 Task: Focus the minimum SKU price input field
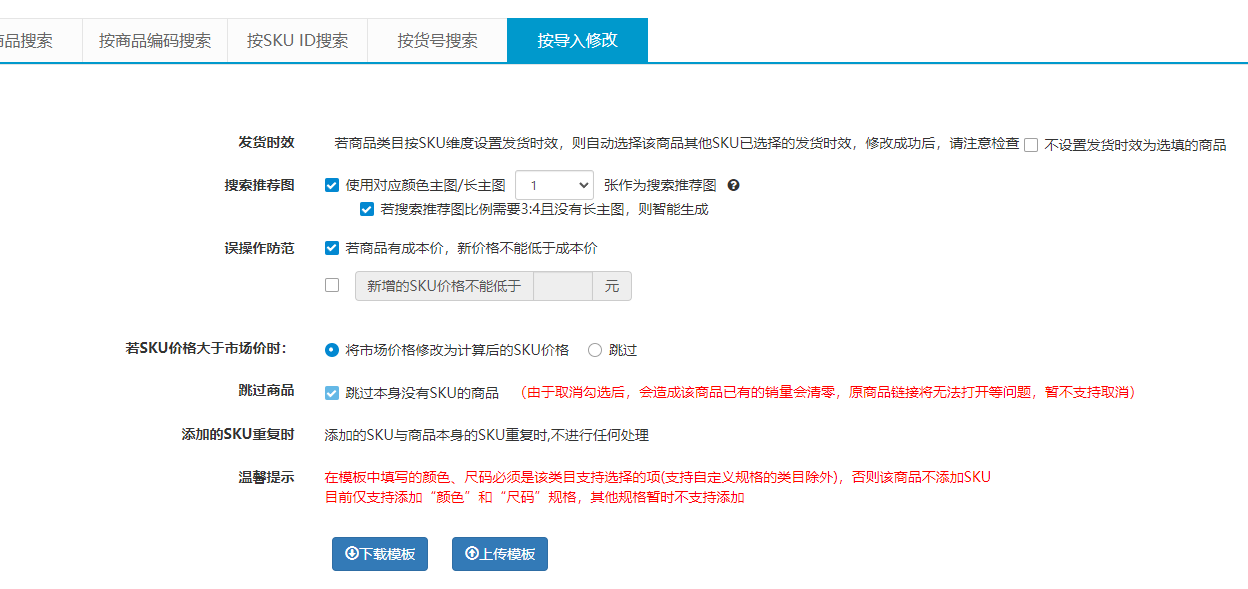click(562, 286)
